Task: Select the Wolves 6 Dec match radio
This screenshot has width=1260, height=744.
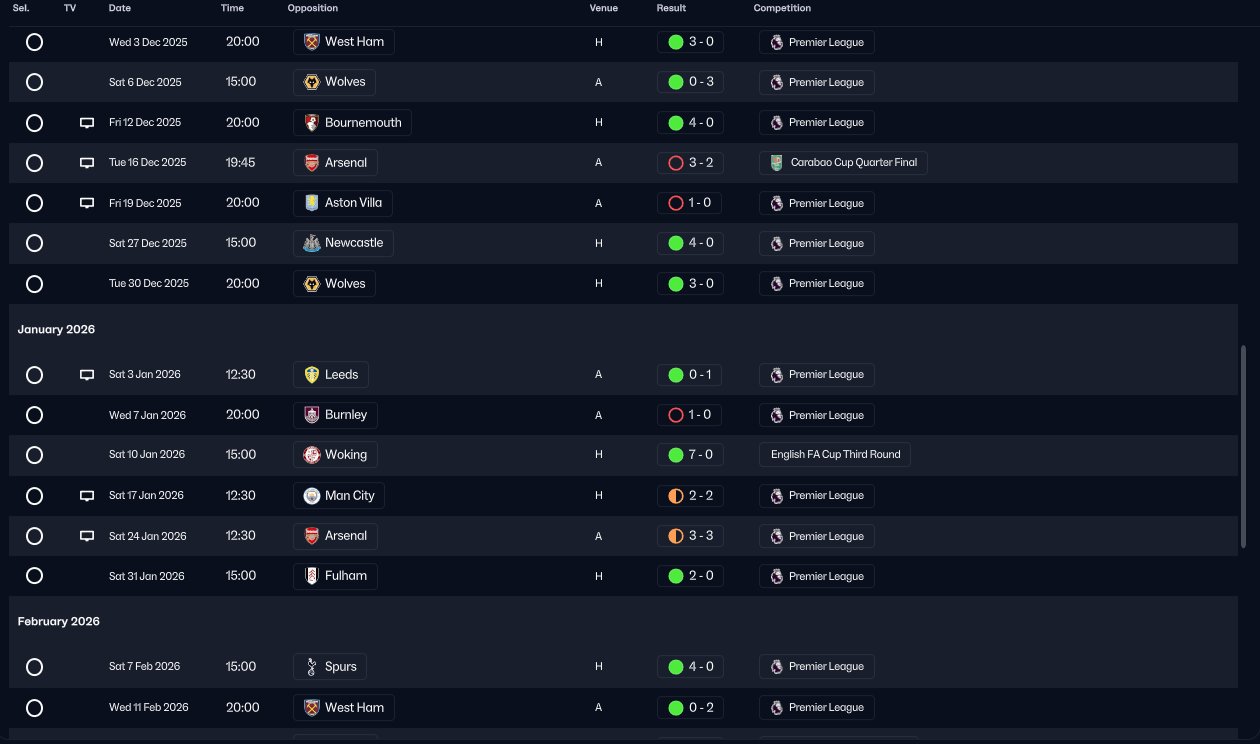Action: point(34,82)
